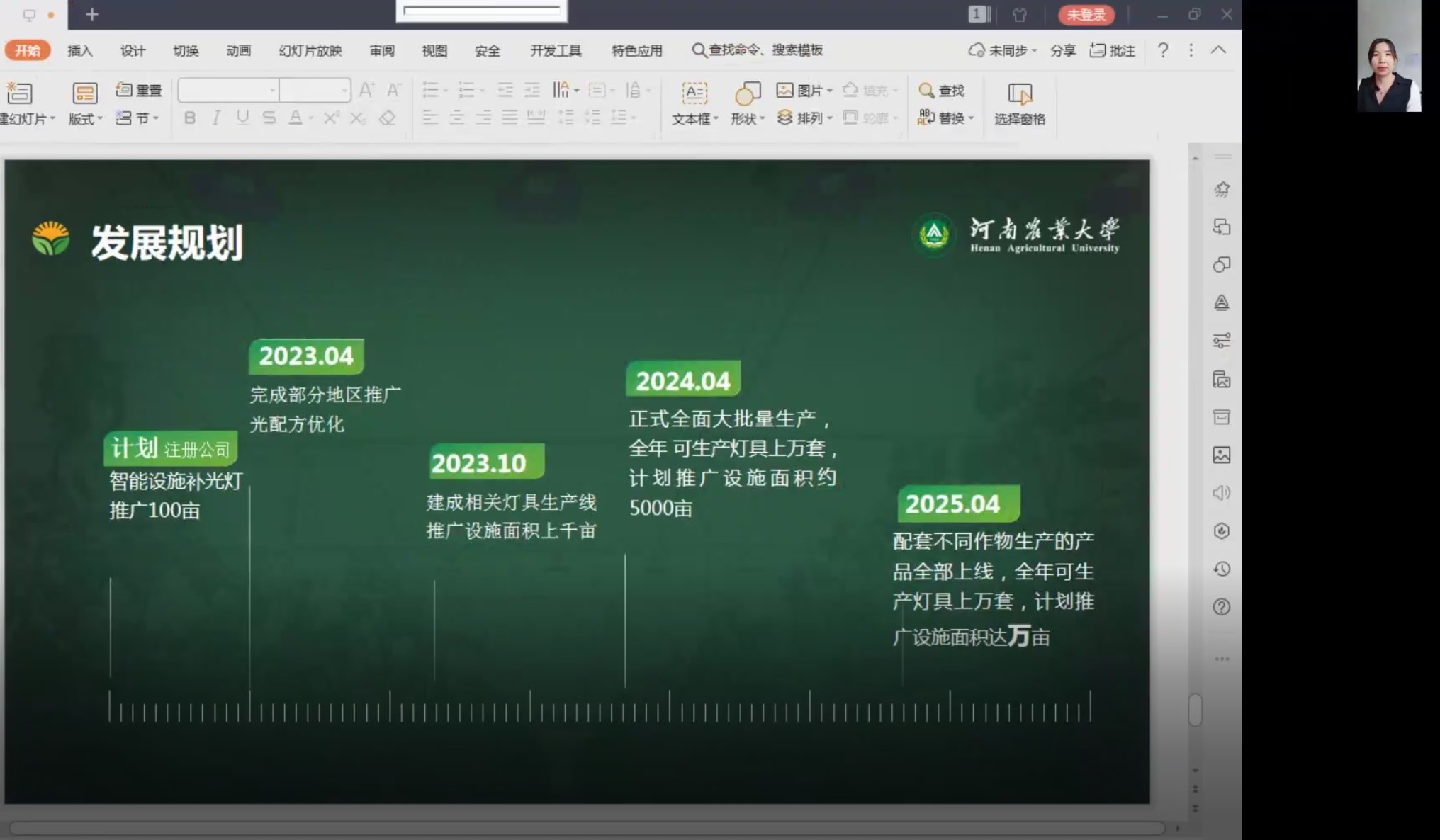Screen dimensions: 1440x840
Task: Switch to the 动画 ribbon tab
Action: pyautogui.click(x=238, y=50)
